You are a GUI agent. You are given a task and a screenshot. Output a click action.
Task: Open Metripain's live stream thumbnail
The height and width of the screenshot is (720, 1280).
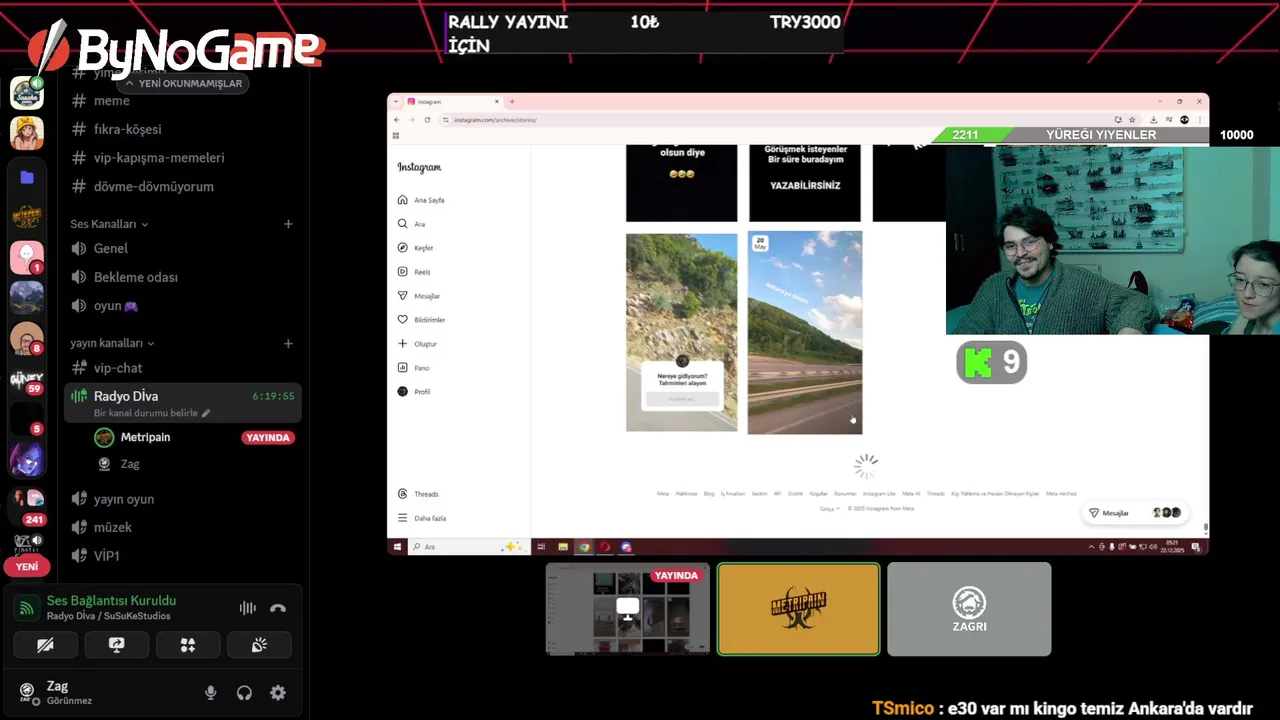pos(628,609)
